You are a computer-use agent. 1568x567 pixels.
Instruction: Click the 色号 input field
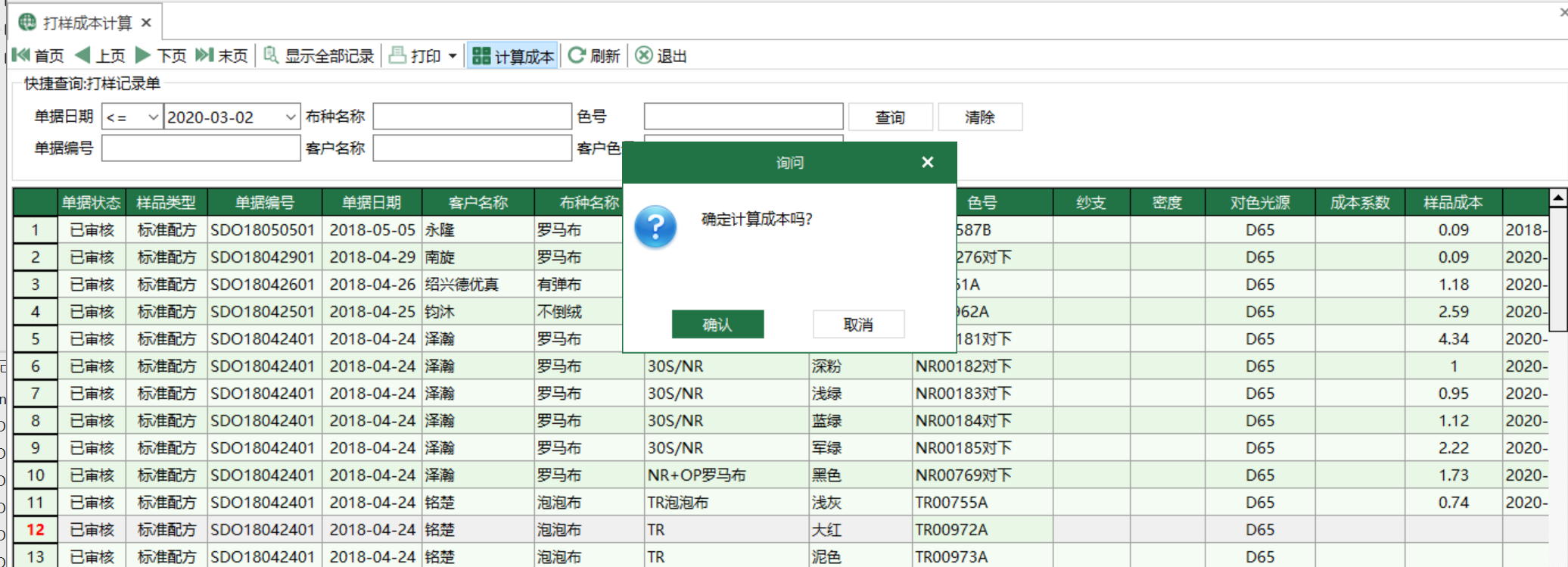[743, 117]
